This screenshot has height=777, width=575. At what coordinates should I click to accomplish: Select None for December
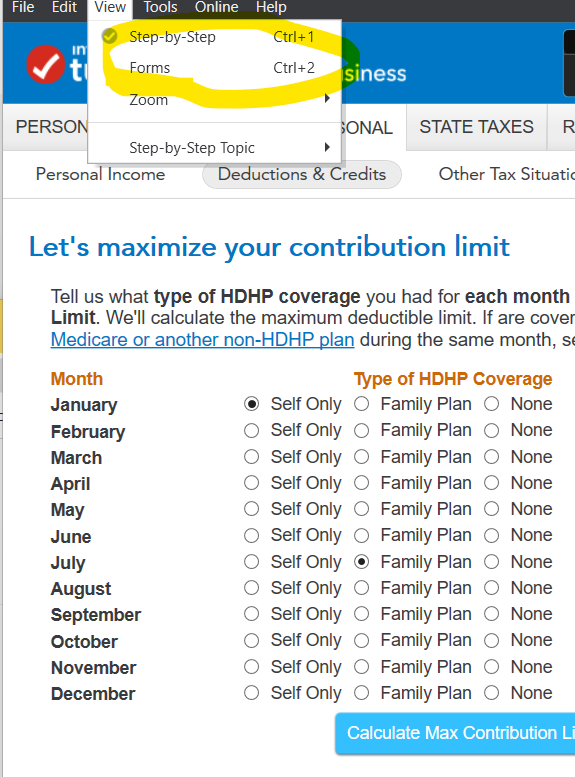coord(491,692)
